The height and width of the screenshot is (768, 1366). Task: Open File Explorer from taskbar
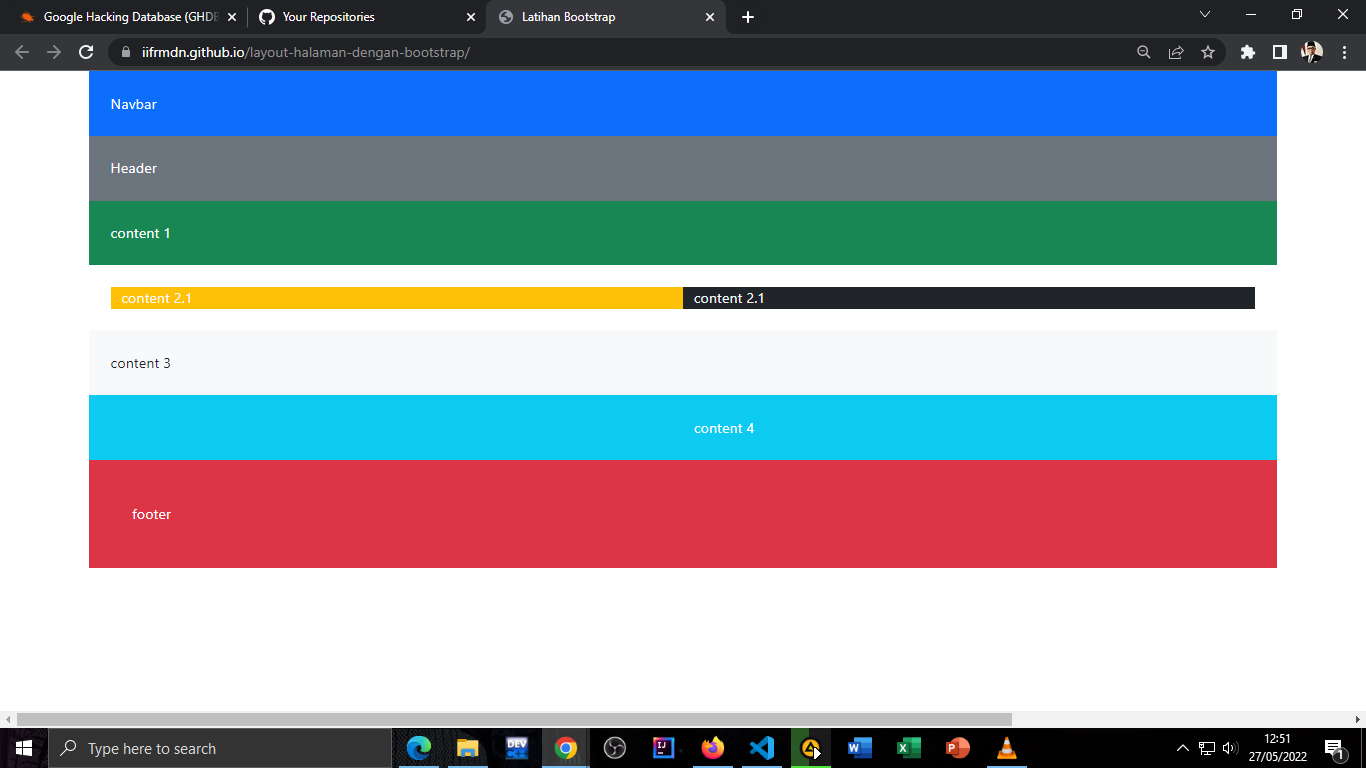pyautogui.click(x=467, y=748)
